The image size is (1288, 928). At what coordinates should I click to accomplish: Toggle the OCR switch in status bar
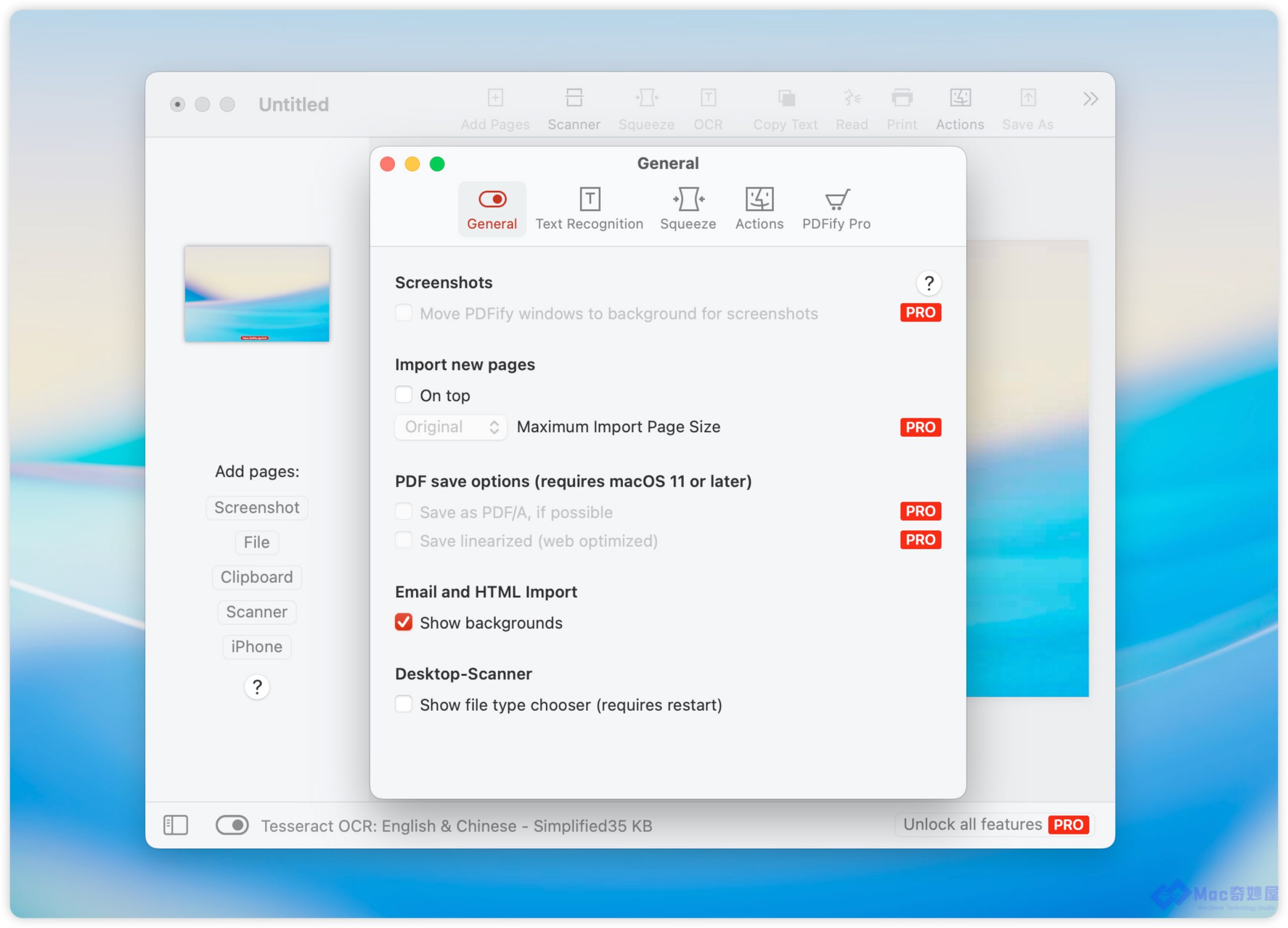pos(232,825)
